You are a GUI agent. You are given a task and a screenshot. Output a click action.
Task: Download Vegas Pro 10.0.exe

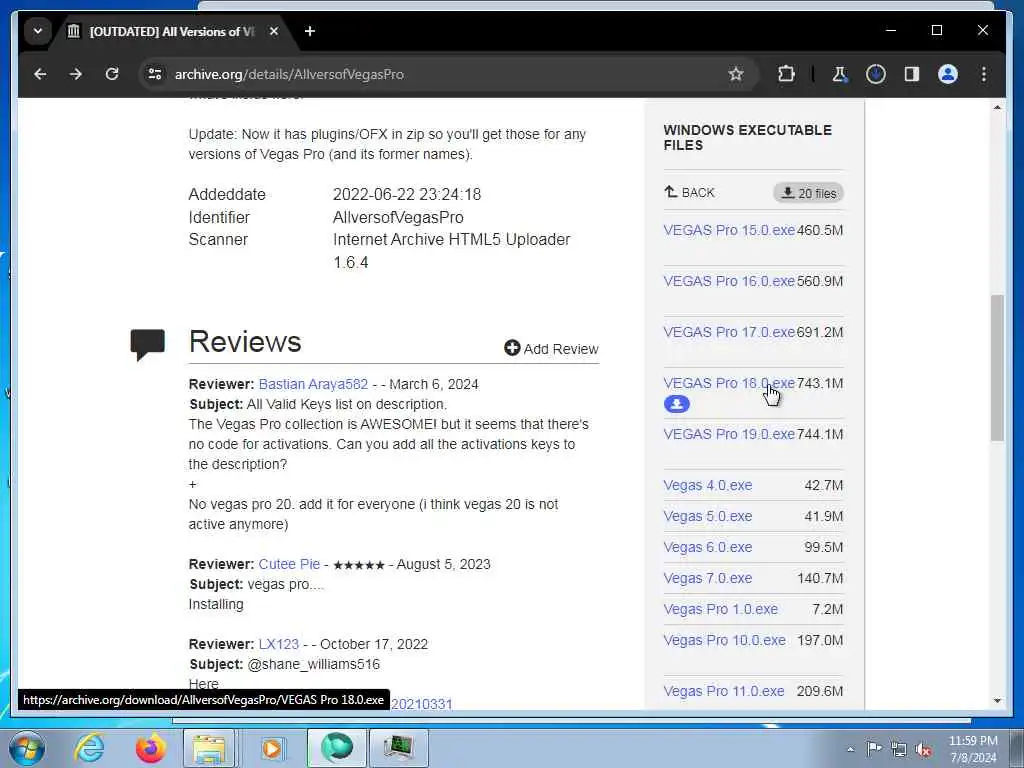pos(724,640)
